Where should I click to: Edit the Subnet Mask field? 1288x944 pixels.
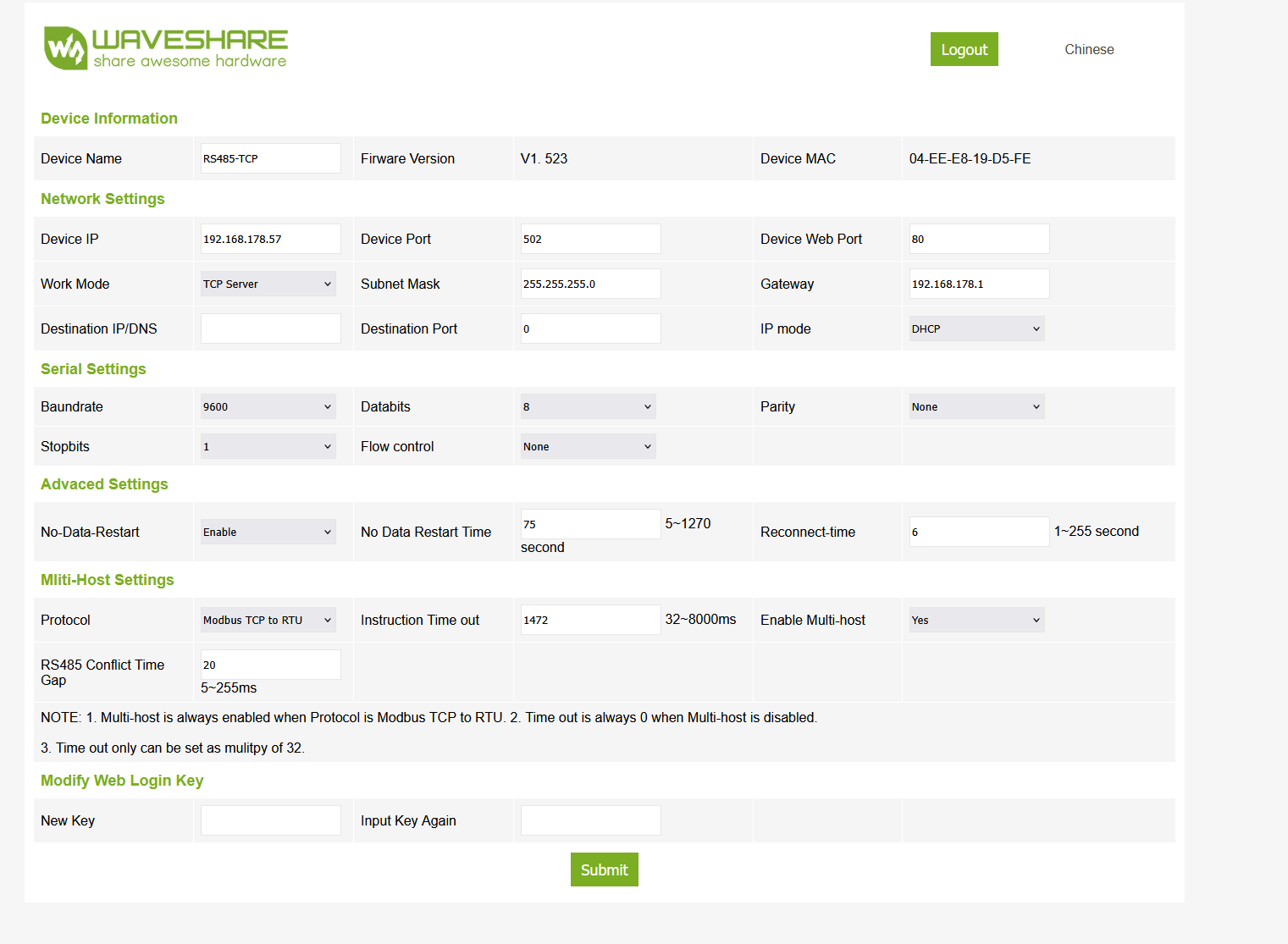(x=591, y=284)
